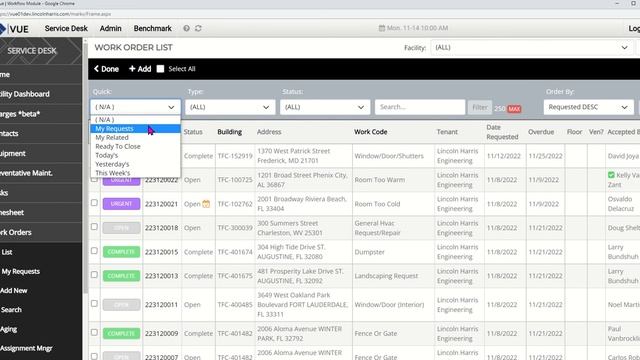This screenshot has width=640, height=360.
Task: Select My Requests in Quick dropdown list
Action: point(135,129)
